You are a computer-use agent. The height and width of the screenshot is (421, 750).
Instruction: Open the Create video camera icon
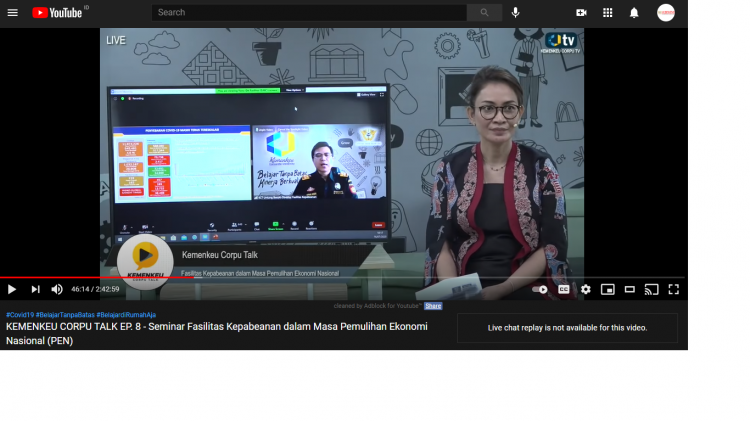[581, 13]
